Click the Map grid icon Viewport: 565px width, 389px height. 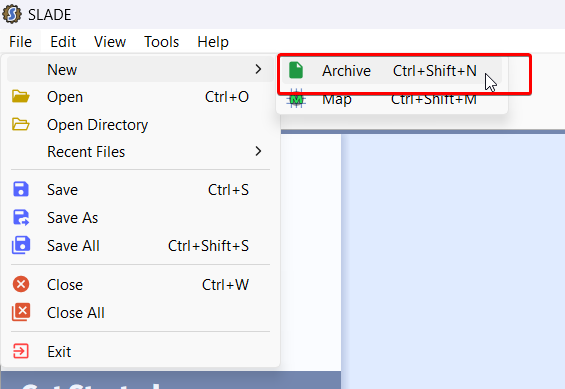(x=296, y=99)
